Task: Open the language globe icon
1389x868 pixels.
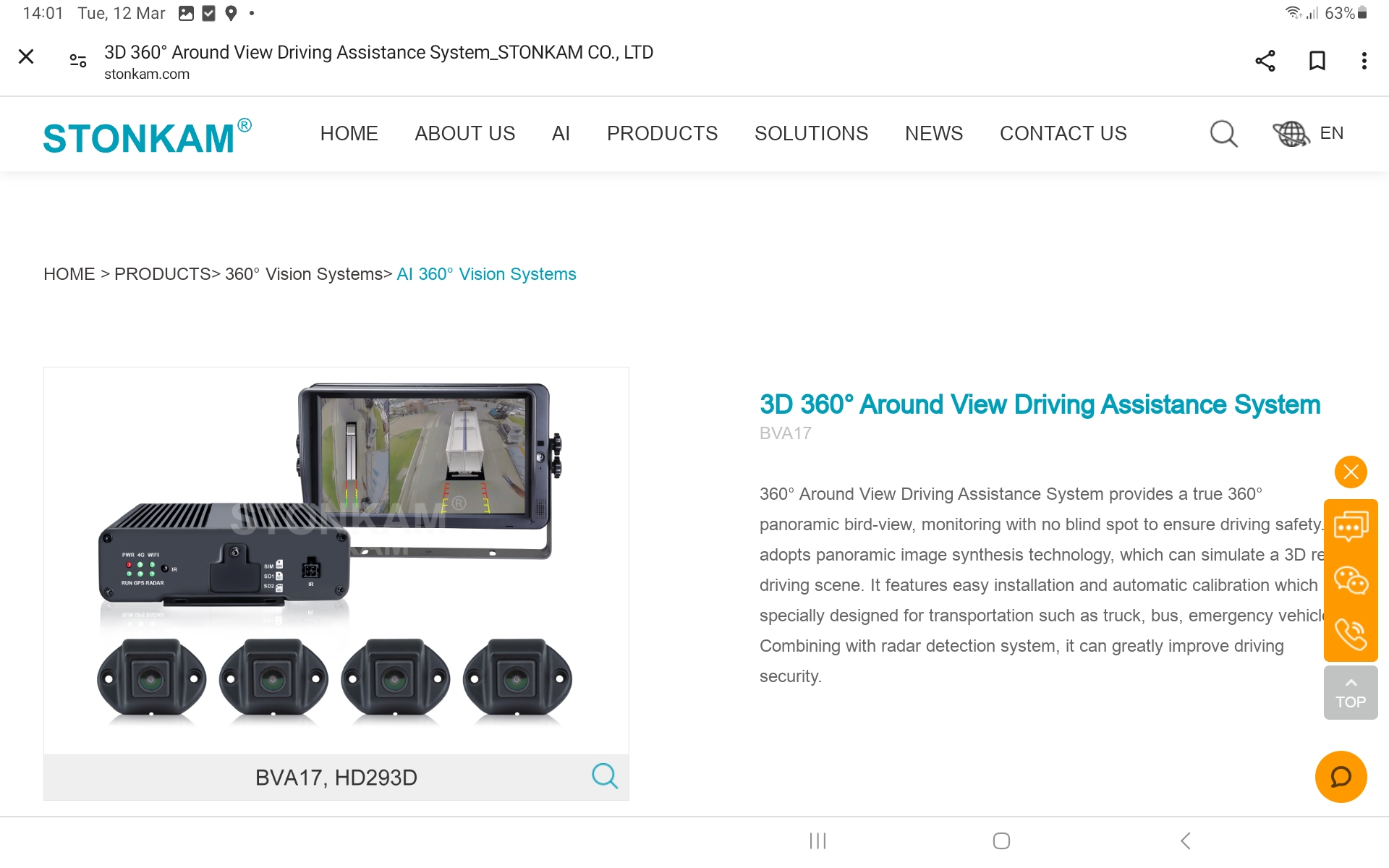Action: 1291,134
